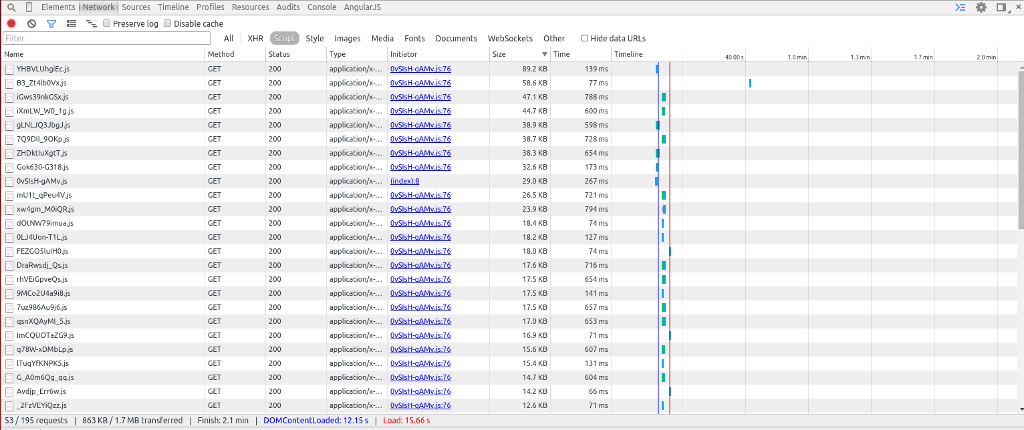Screen dimensions: 1024x430
Task: Filter requests by Documents
Action: point(456,39)
